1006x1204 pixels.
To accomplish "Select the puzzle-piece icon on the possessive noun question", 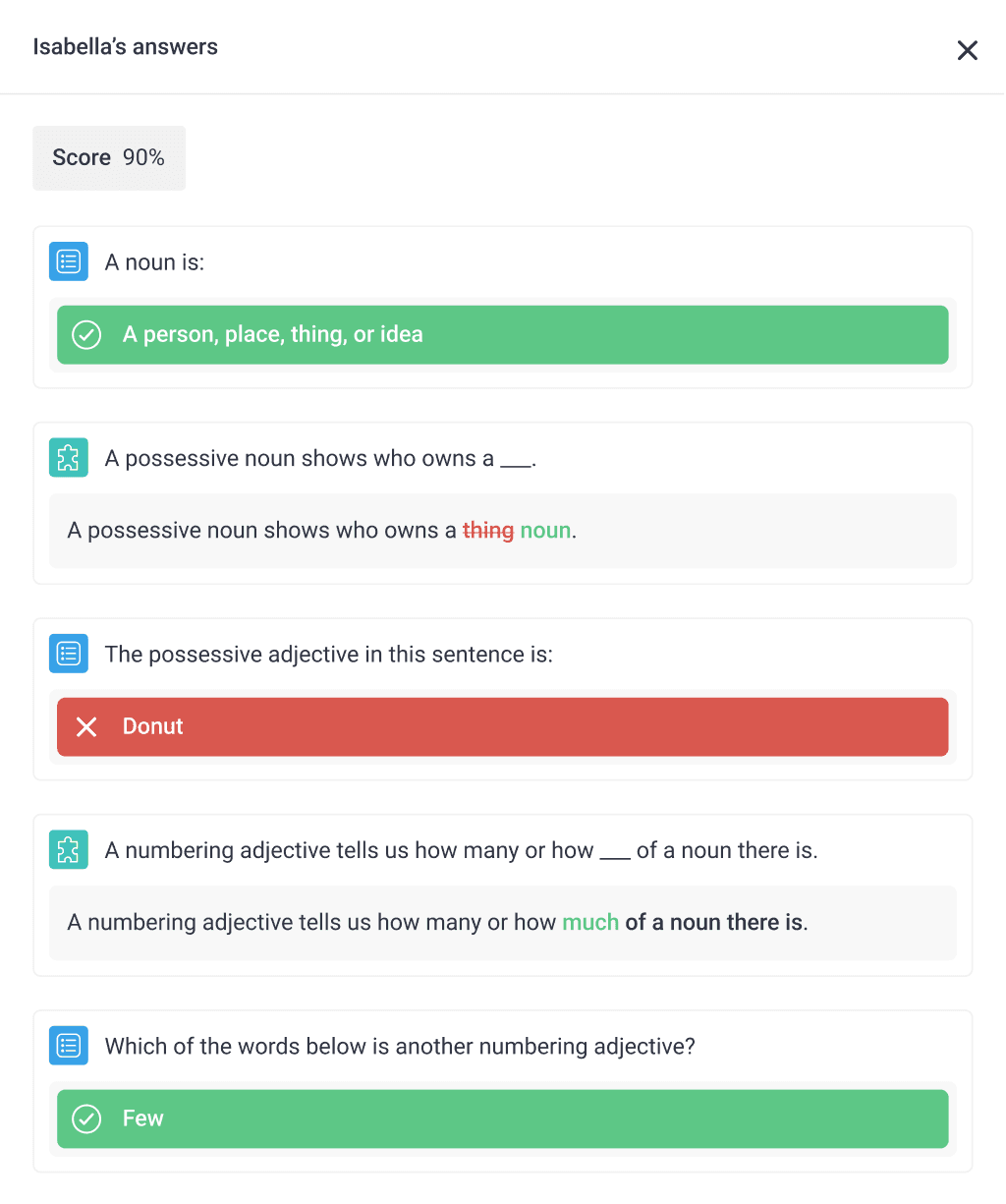I will pos(68,457).
